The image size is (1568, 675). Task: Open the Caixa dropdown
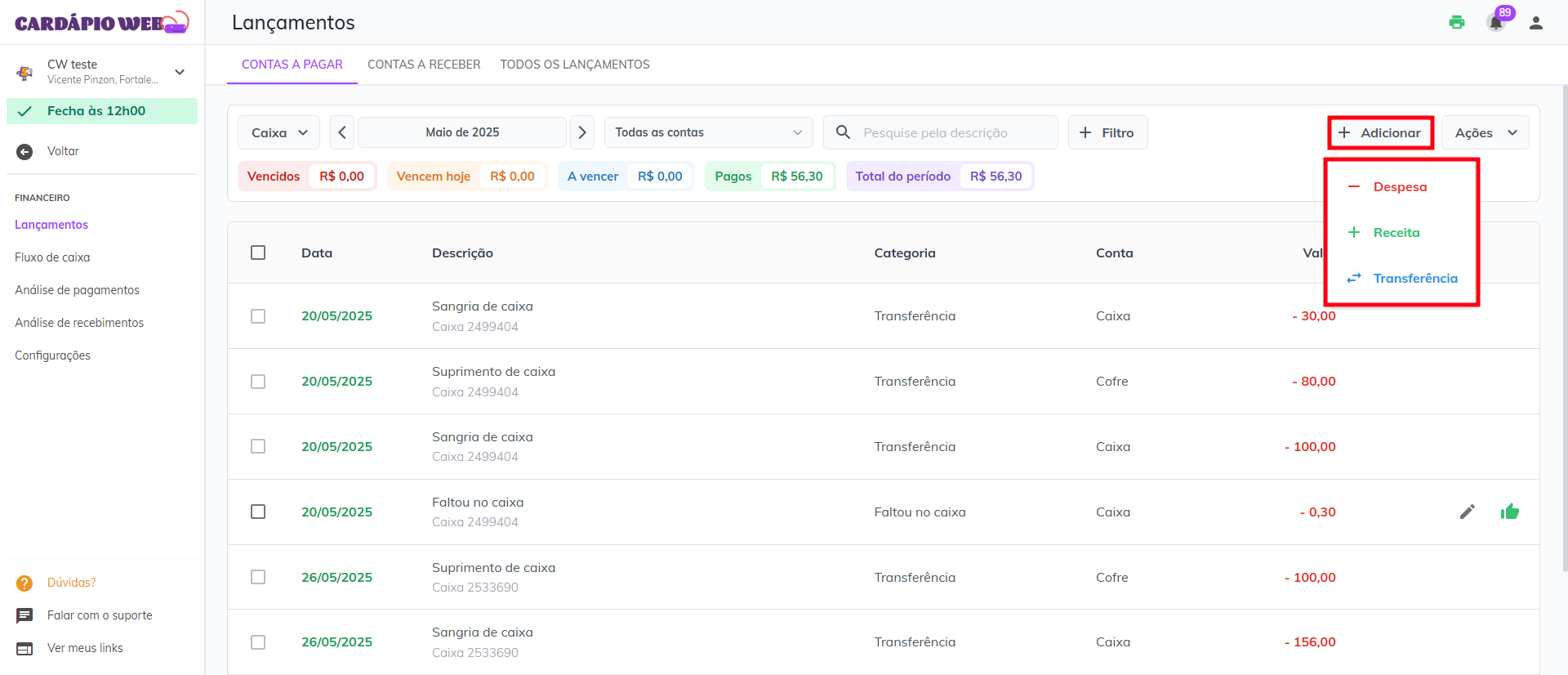(278, 132)
